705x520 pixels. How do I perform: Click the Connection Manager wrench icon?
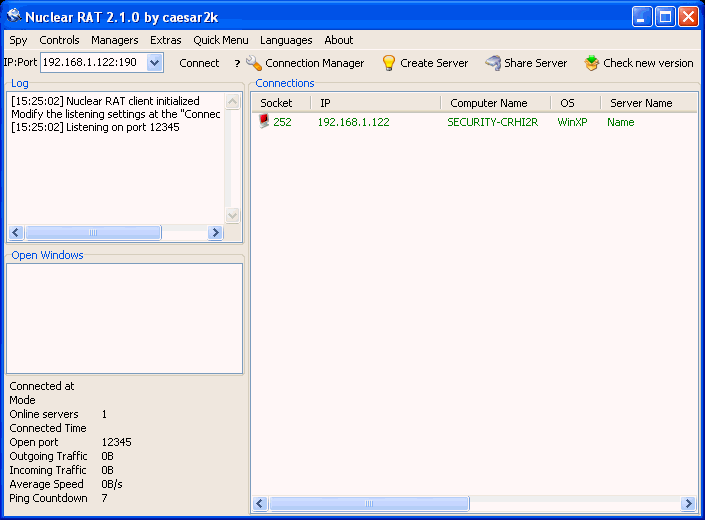254,63
